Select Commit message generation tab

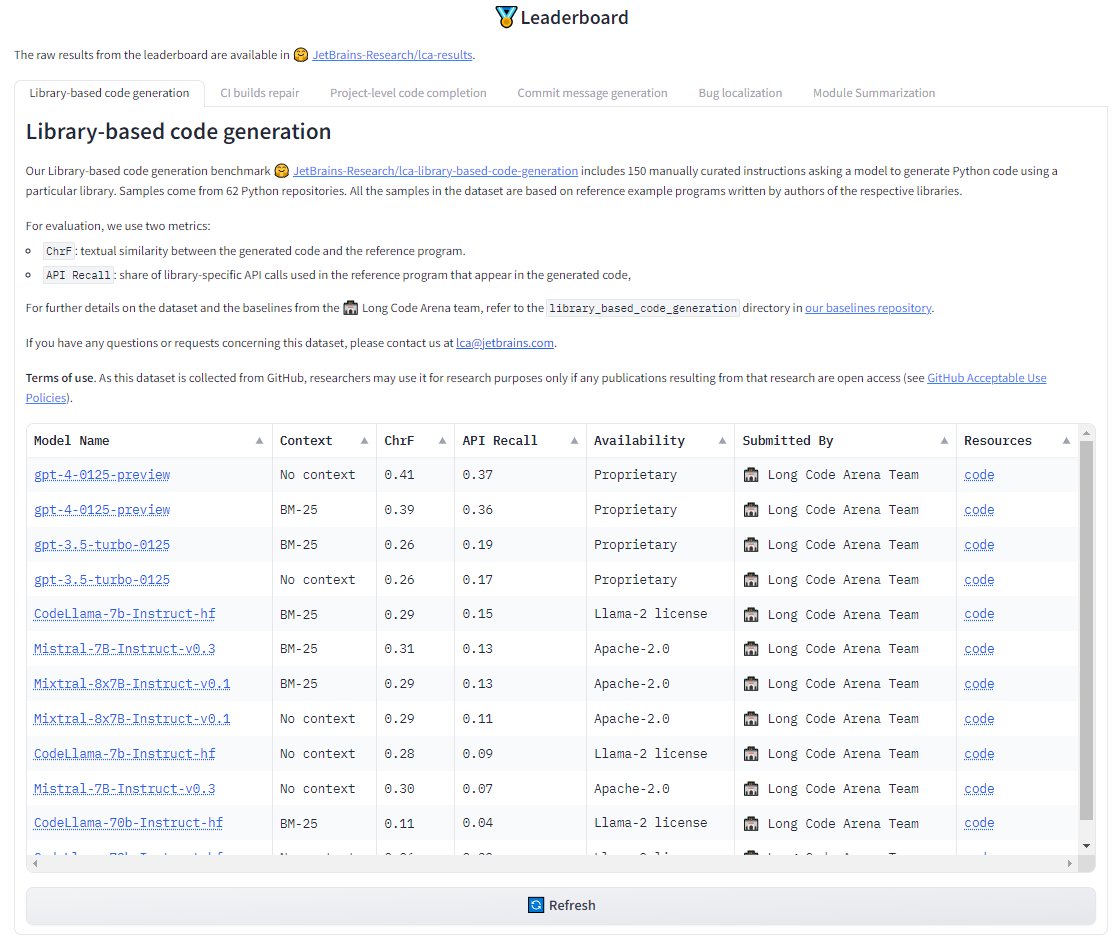[x=592, y=93]
